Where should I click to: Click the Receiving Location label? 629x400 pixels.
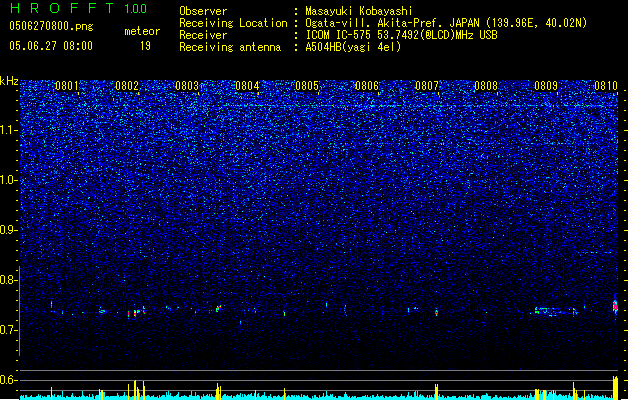[x=233, y=23]
